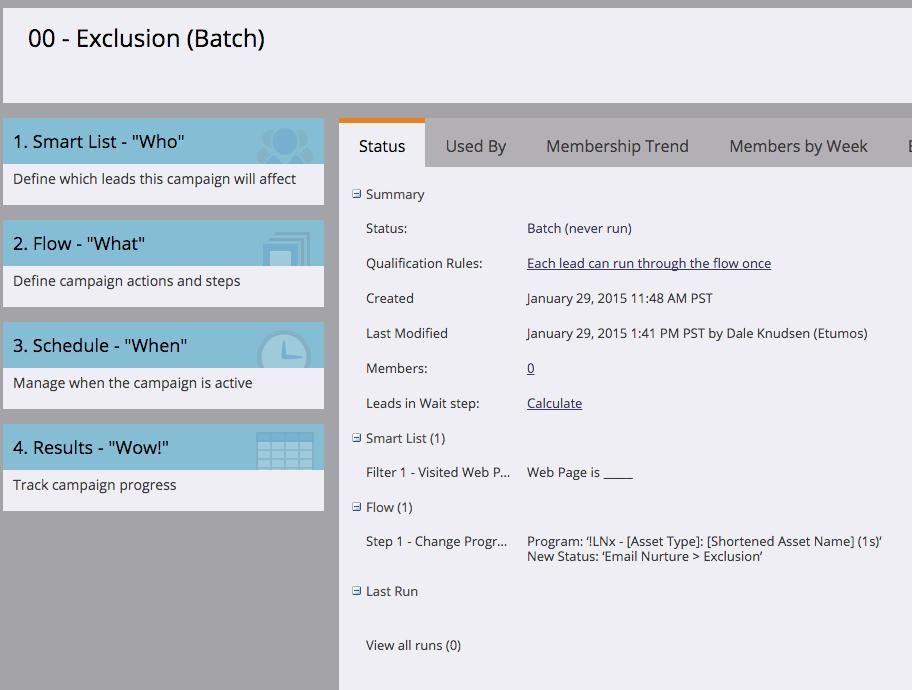
Task: Open the qualification rules link
Action: (648, 264)
